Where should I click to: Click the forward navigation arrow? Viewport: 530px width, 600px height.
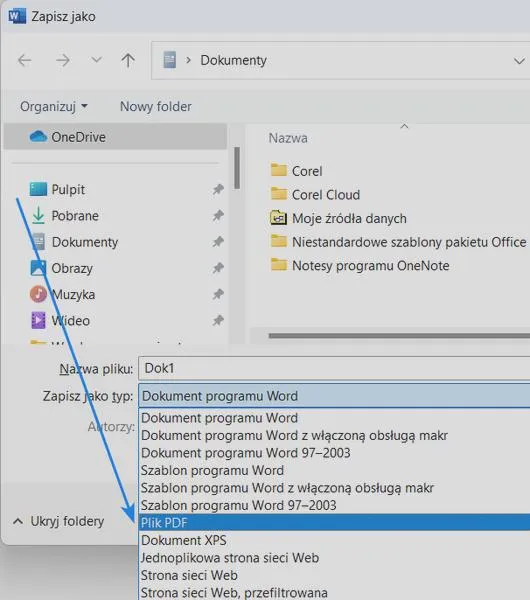tap(63, 60)
